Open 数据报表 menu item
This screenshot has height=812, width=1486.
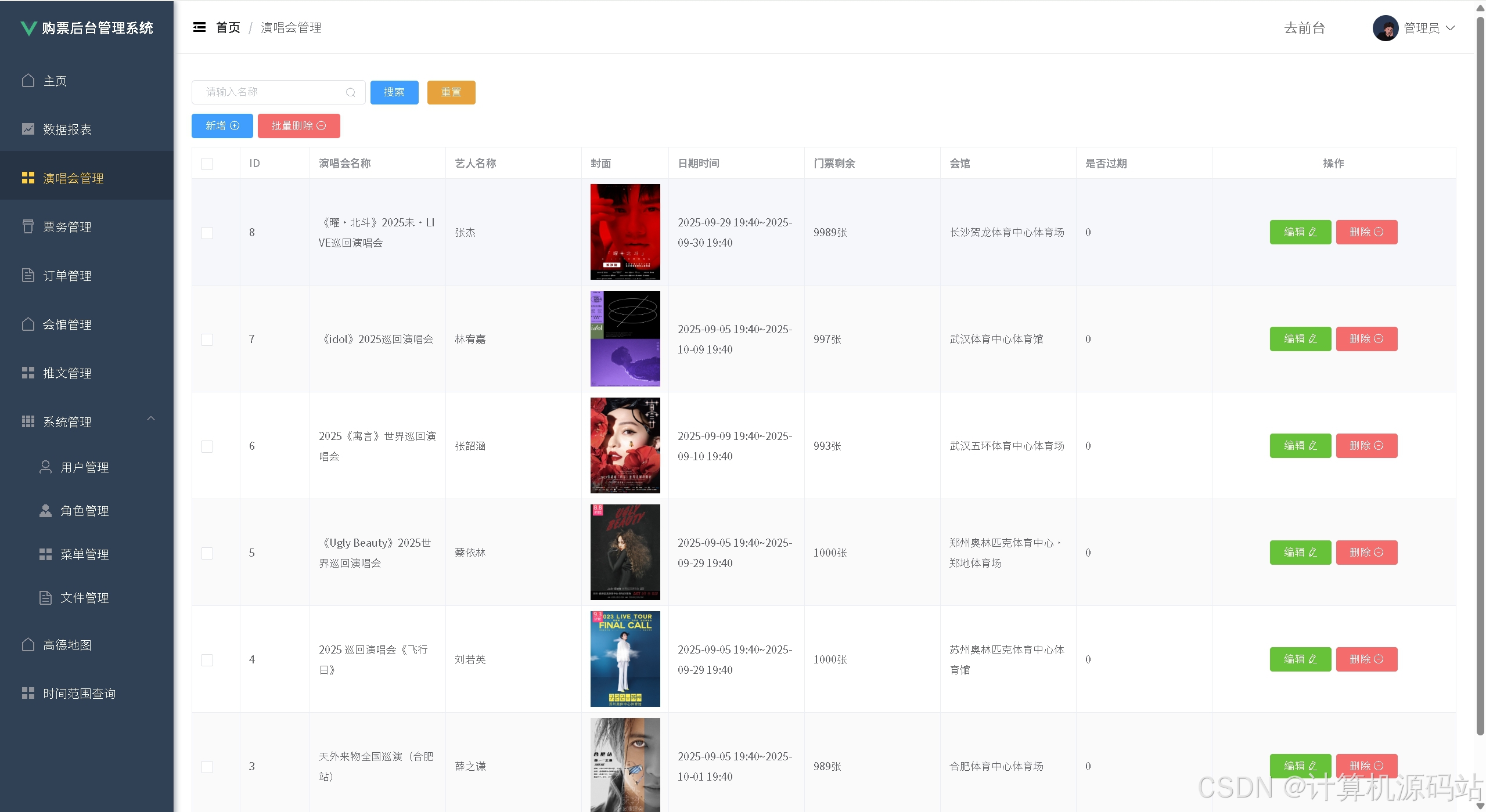[87, 129]
